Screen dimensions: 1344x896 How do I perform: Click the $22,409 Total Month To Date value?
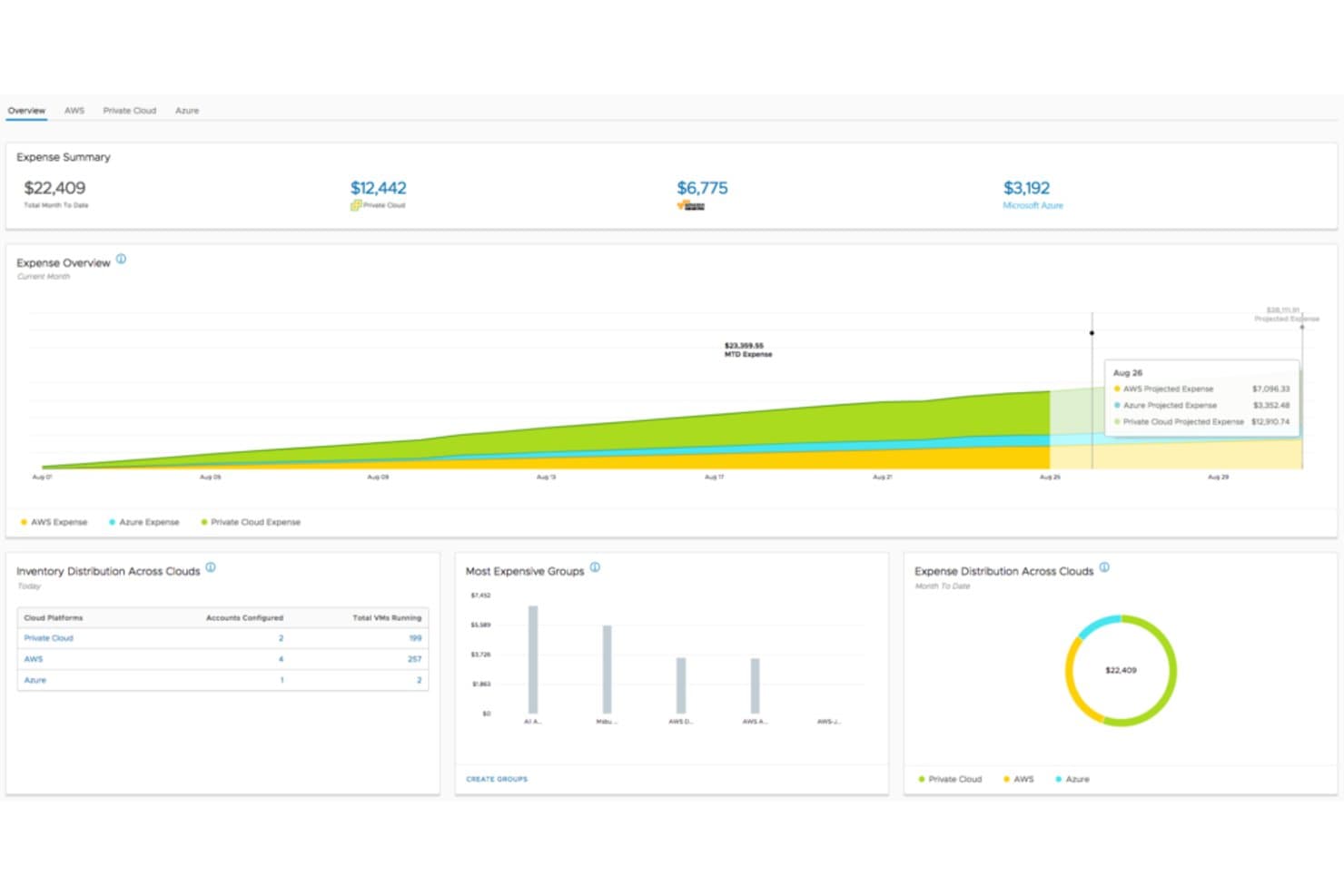(54, 188)
